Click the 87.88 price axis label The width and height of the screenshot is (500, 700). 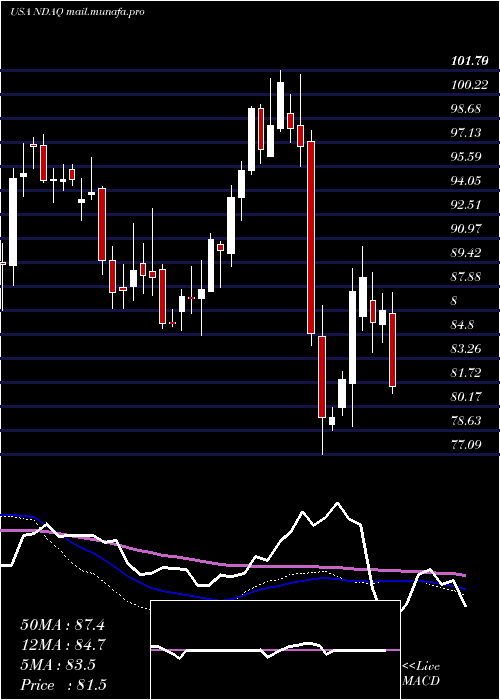tap(466, 277)
